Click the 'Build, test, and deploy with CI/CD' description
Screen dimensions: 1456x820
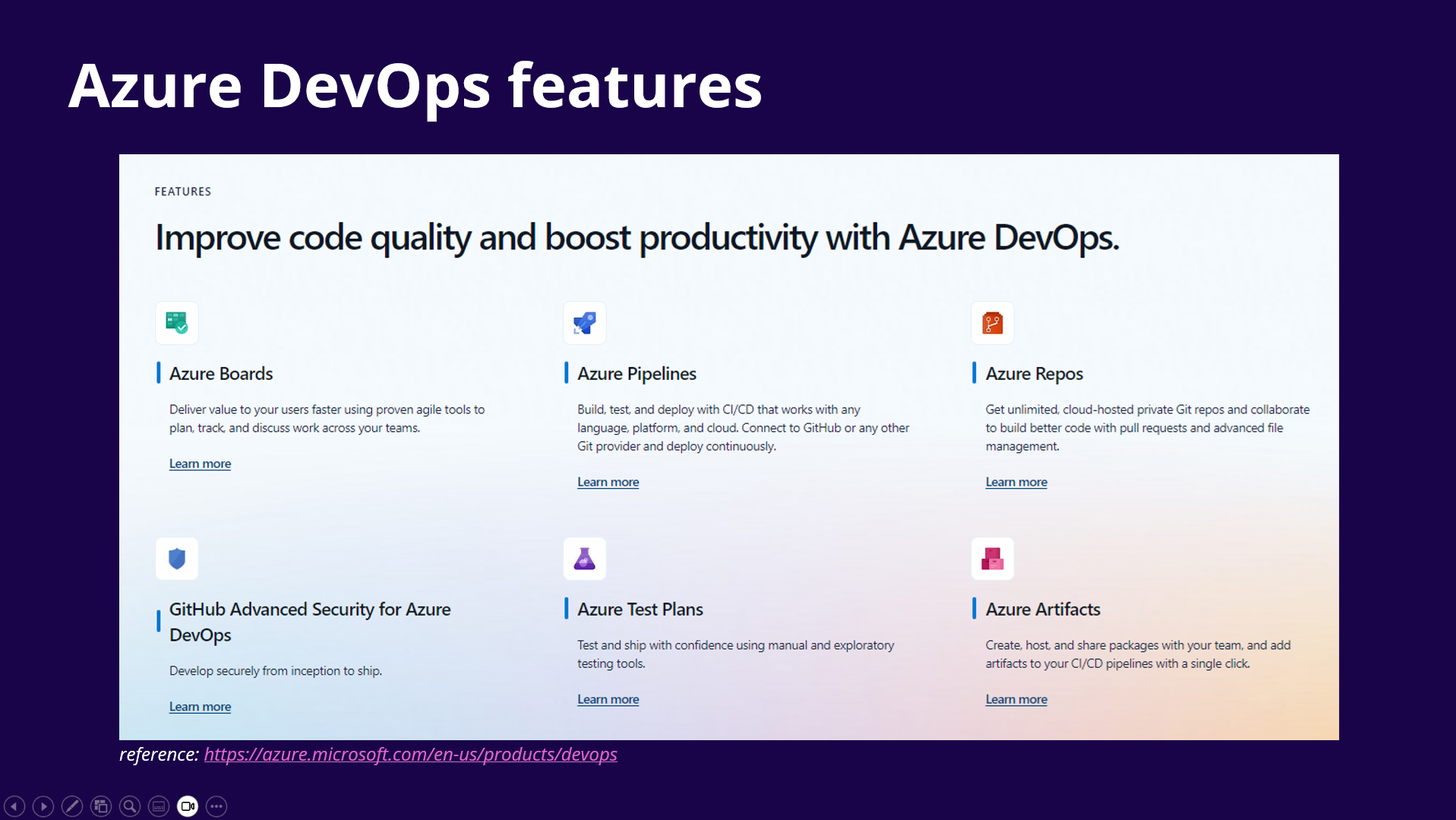pos(743,428)
